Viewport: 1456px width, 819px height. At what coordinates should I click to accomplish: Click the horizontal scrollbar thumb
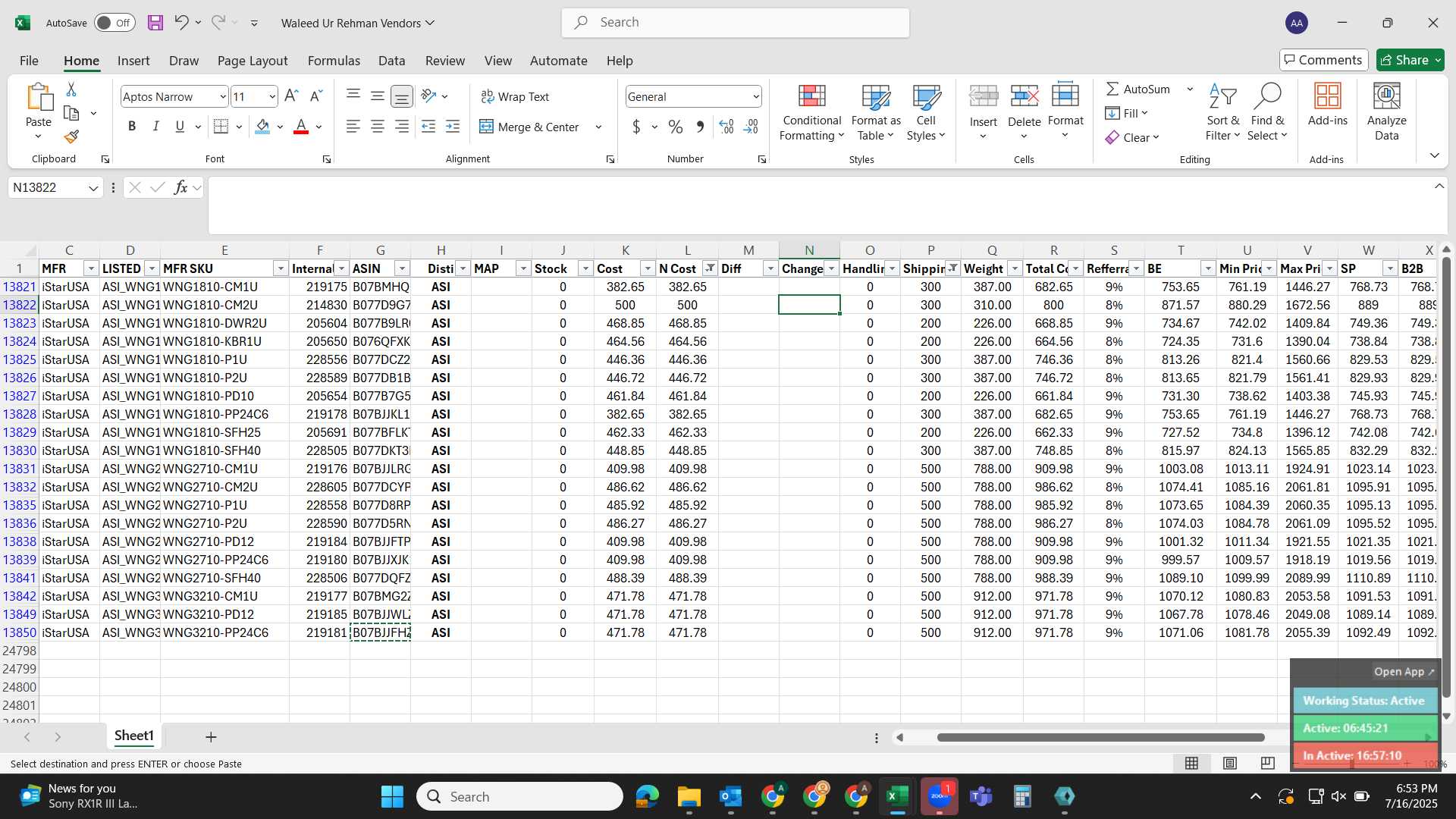pos(1100,737)
